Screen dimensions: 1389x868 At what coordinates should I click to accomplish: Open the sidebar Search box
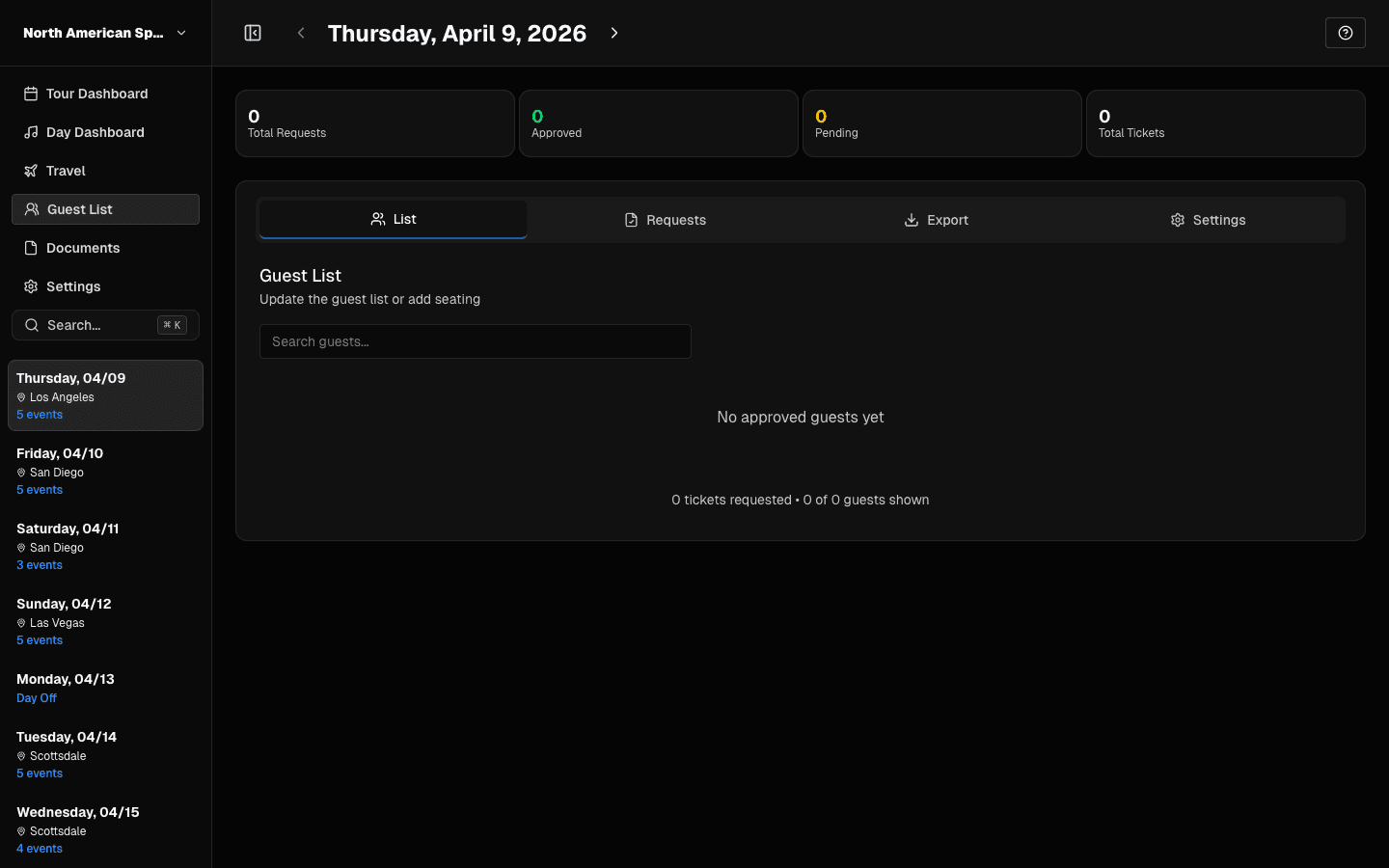(105, 325)
